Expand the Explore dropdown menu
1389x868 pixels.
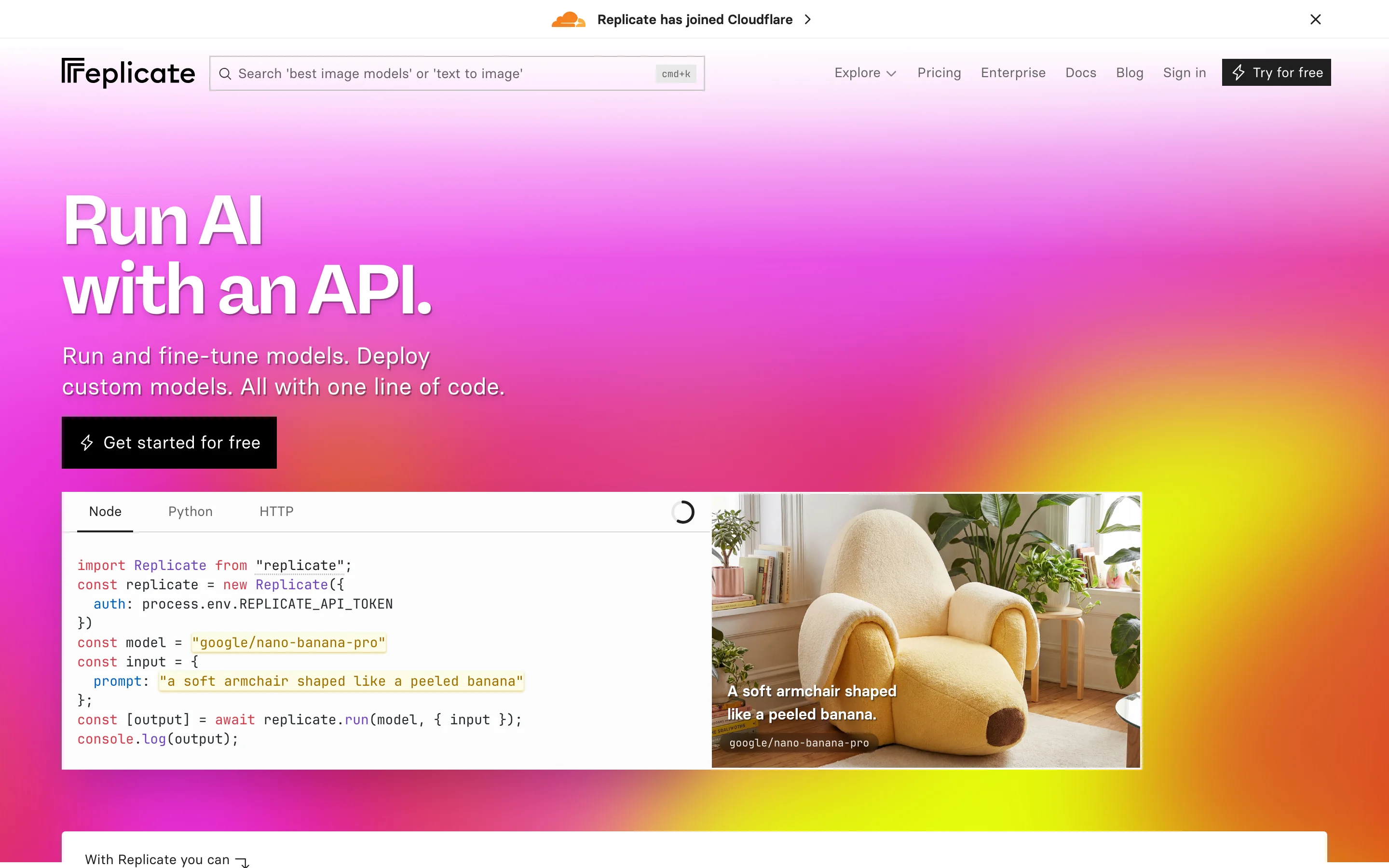pyautogui.click(x=865, y=73)
